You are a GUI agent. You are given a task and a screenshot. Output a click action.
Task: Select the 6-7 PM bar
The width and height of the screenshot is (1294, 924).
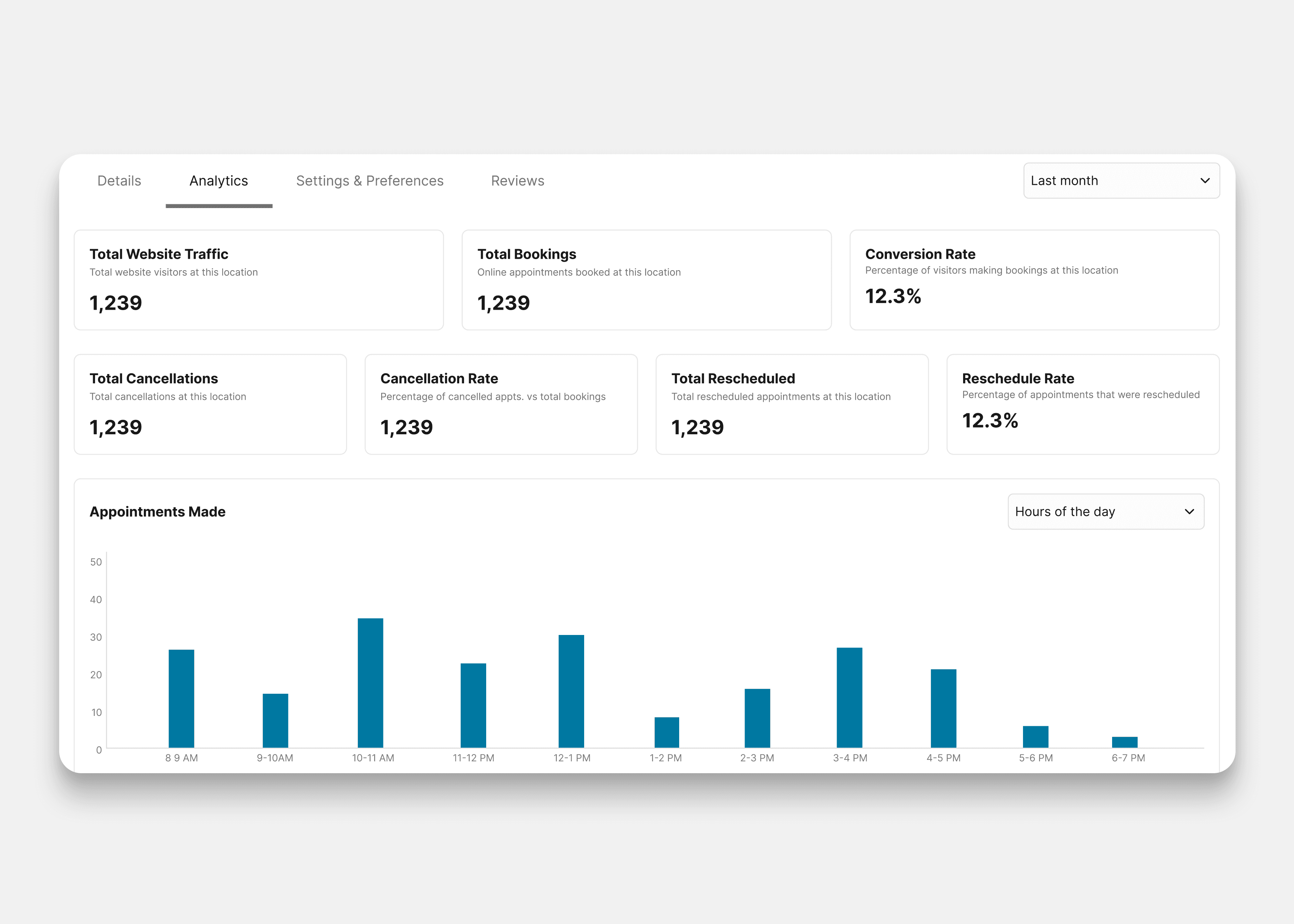[1124, 742]
